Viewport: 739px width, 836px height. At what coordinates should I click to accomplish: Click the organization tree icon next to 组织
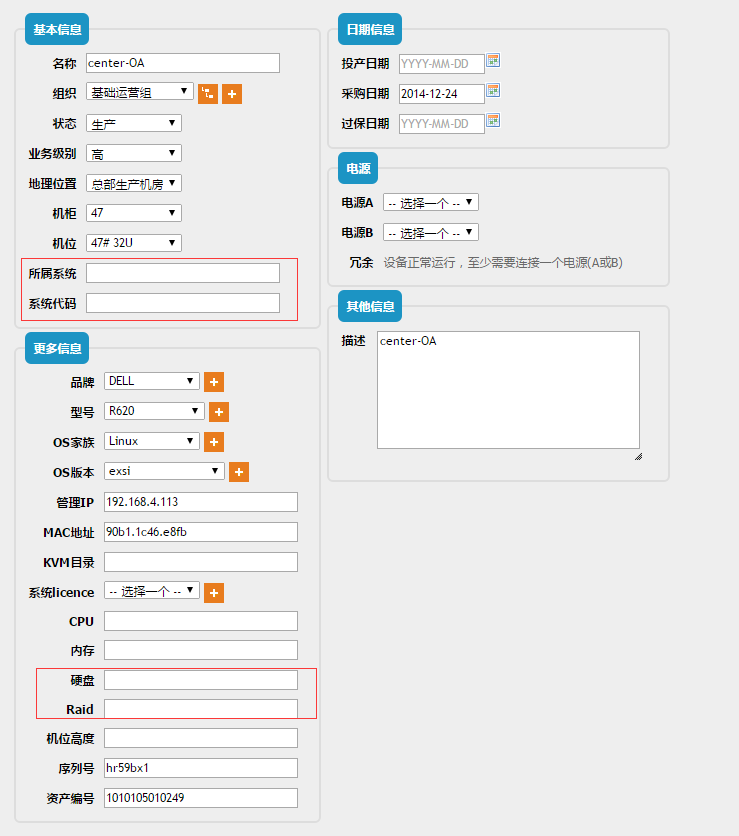[x=208, y=94]
